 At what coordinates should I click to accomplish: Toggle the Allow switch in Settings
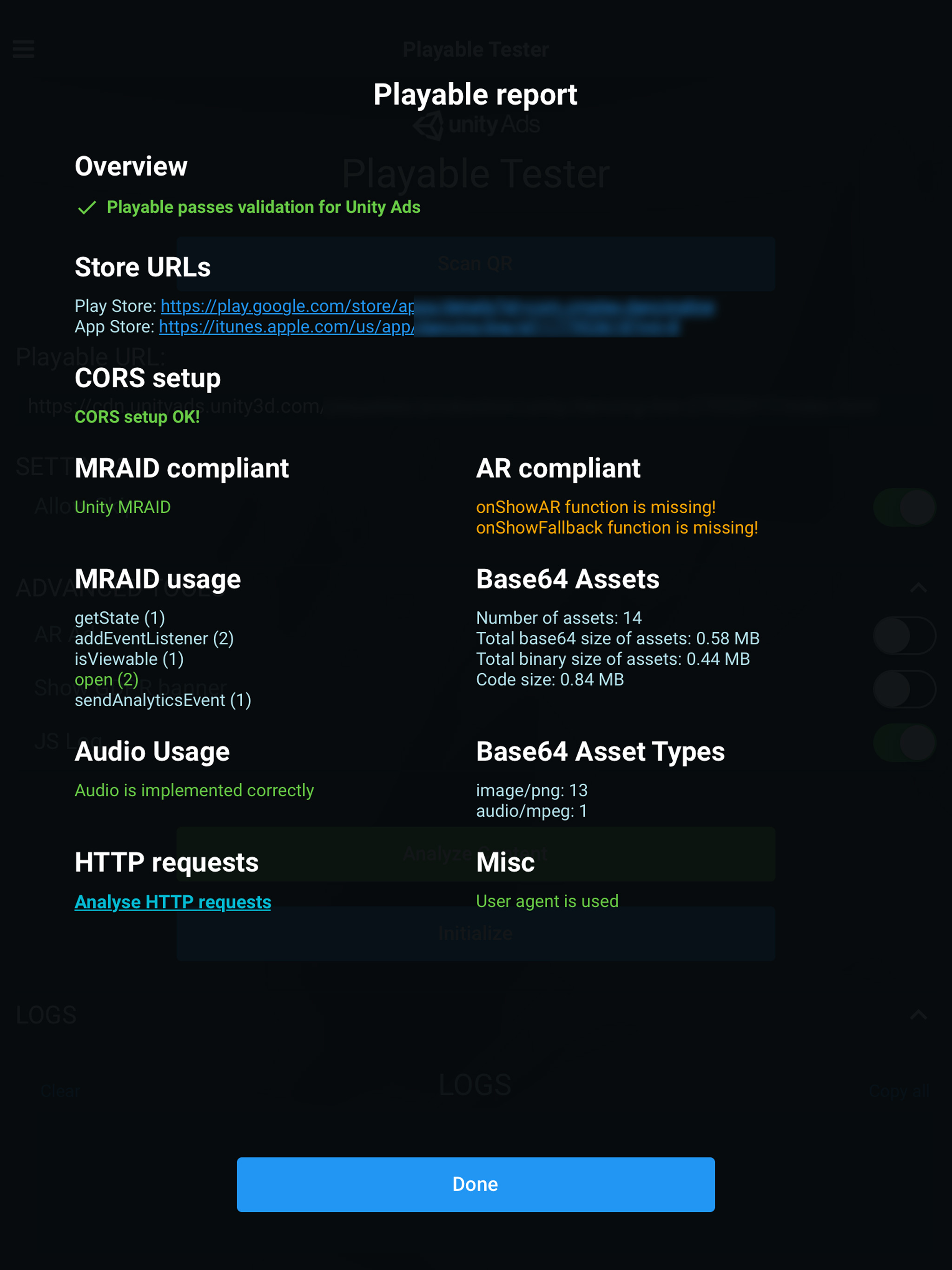coord(903,507)
